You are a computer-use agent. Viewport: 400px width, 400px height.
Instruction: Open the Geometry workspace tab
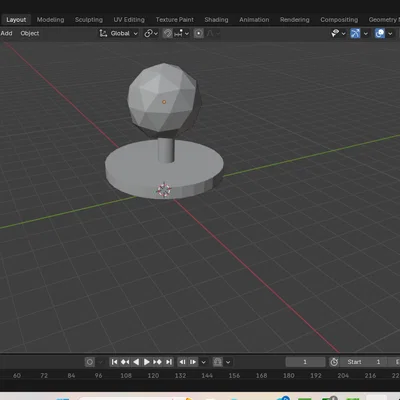pos(383,20)
